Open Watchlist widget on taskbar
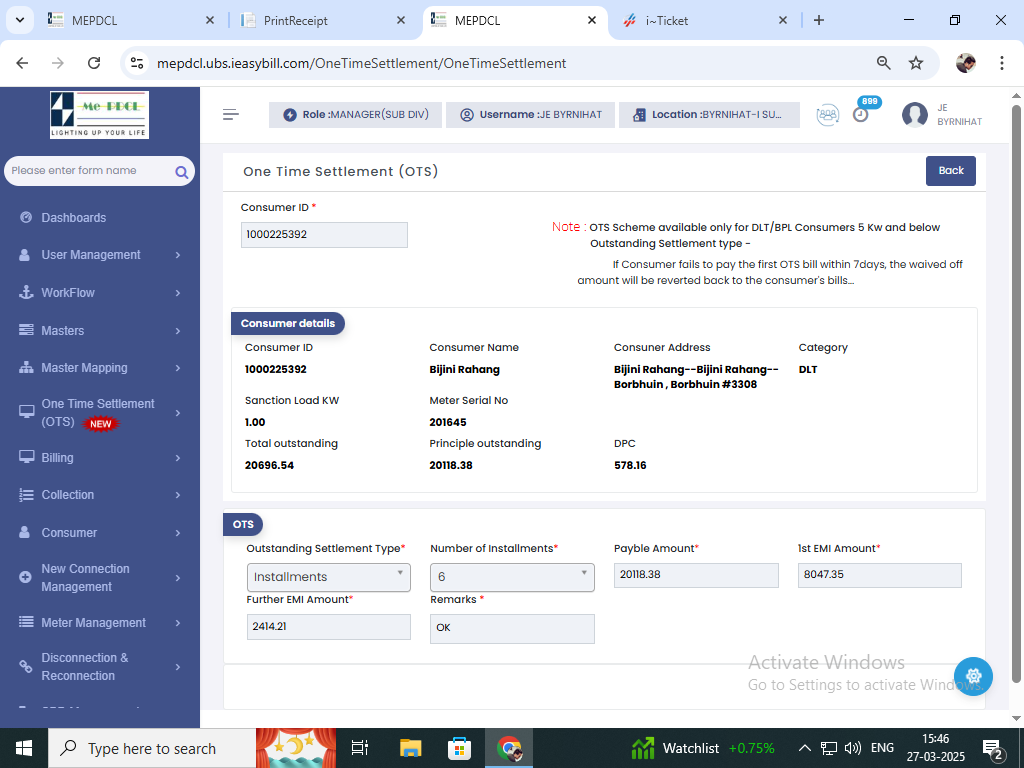1024x768 pixels. click(703, 748)
